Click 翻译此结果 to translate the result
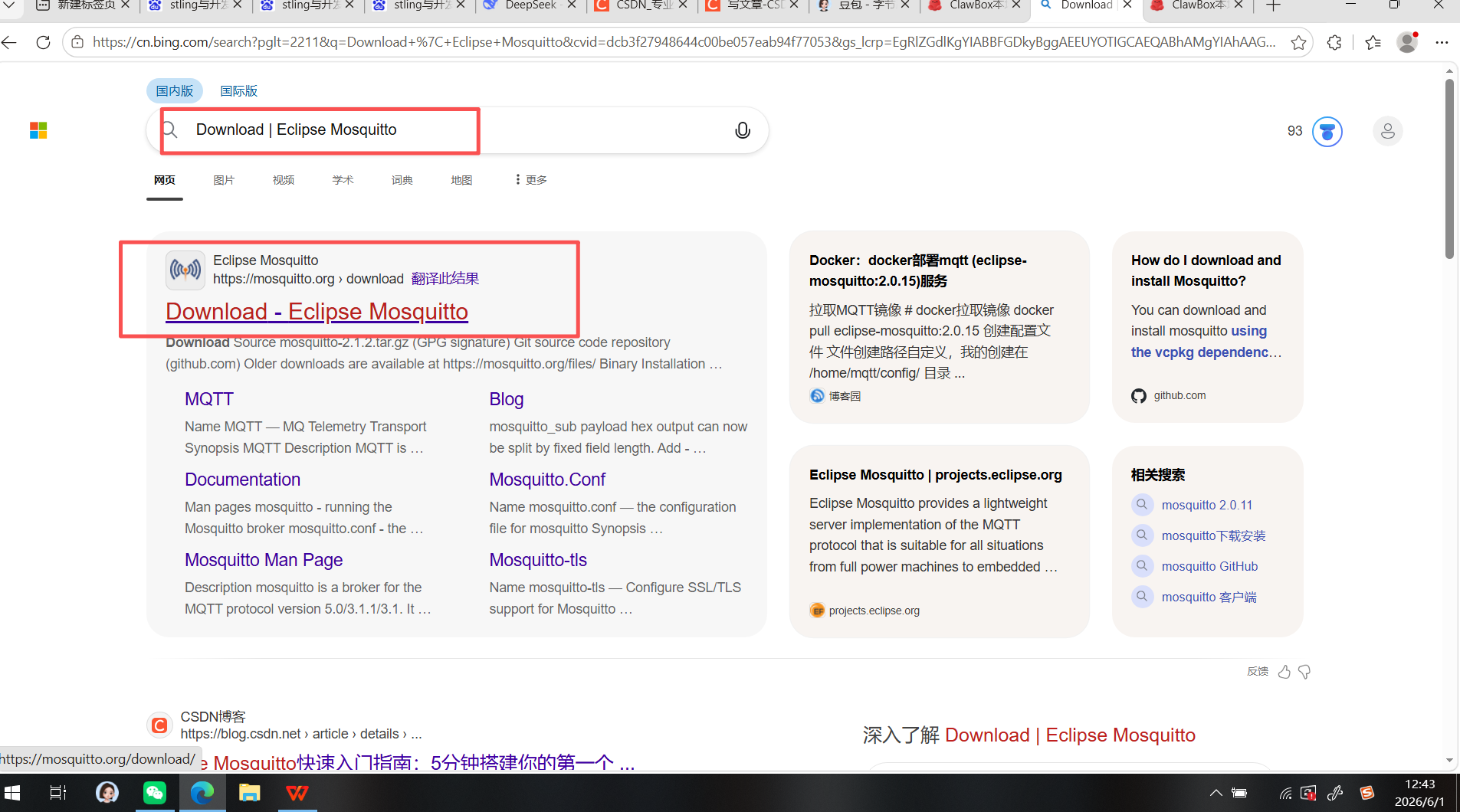Viewport: 1460px width, 812px height. click(x=445, y=279)
